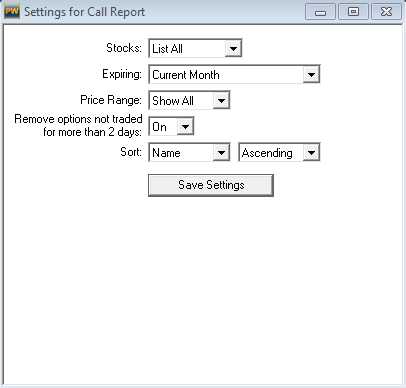Image resolution: width=406 pixels, height=388 pixels.
Task: Open the Stocks dropdown arrow
Action: 233,49
